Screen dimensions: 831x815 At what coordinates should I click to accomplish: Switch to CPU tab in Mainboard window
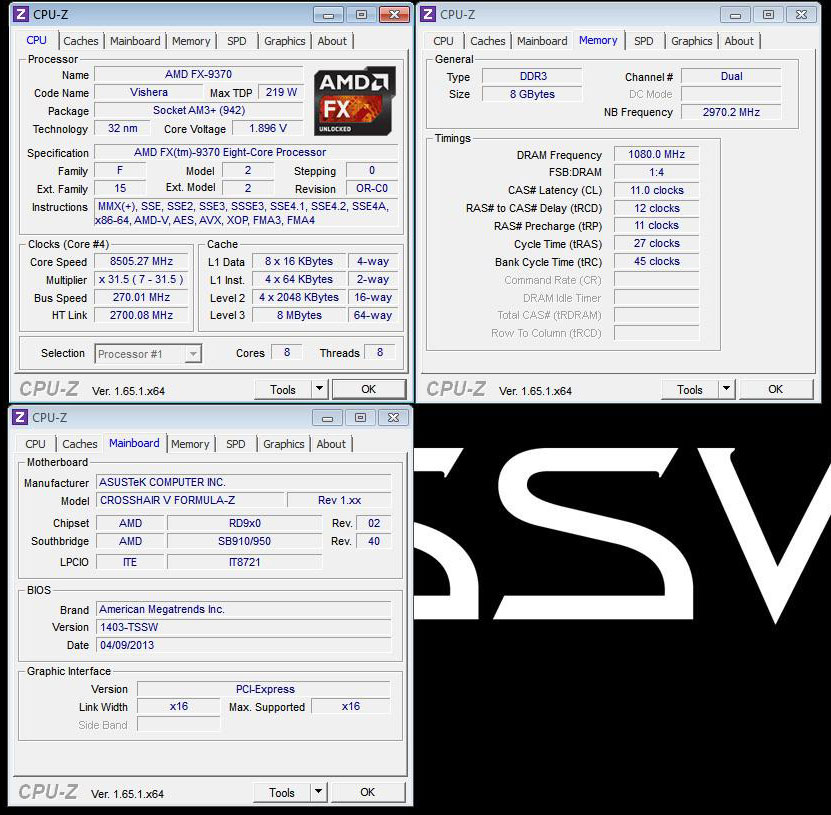click(x=35, y=444)
